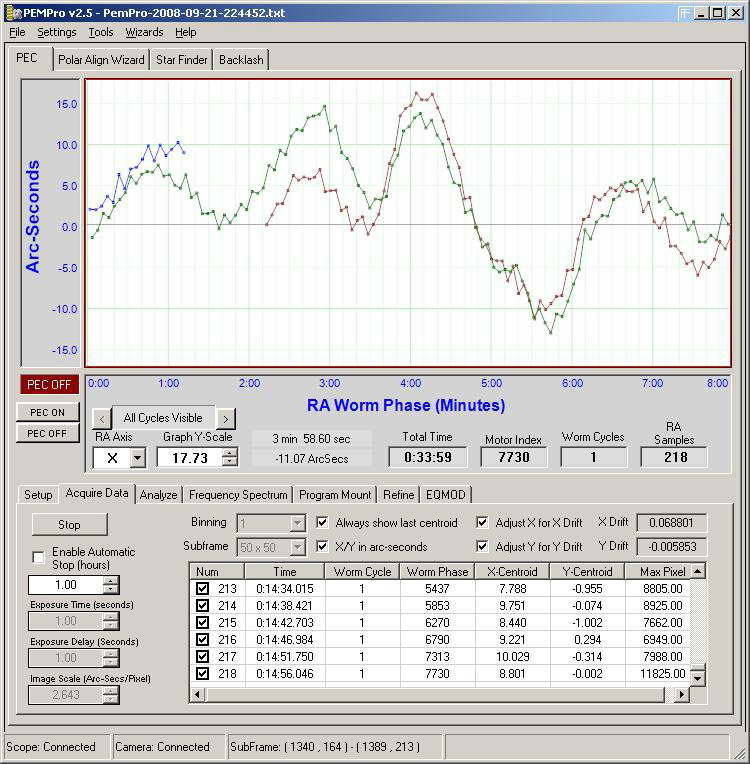Toggle Adjust Y for Y Drift checkbox

click(482, 546)
